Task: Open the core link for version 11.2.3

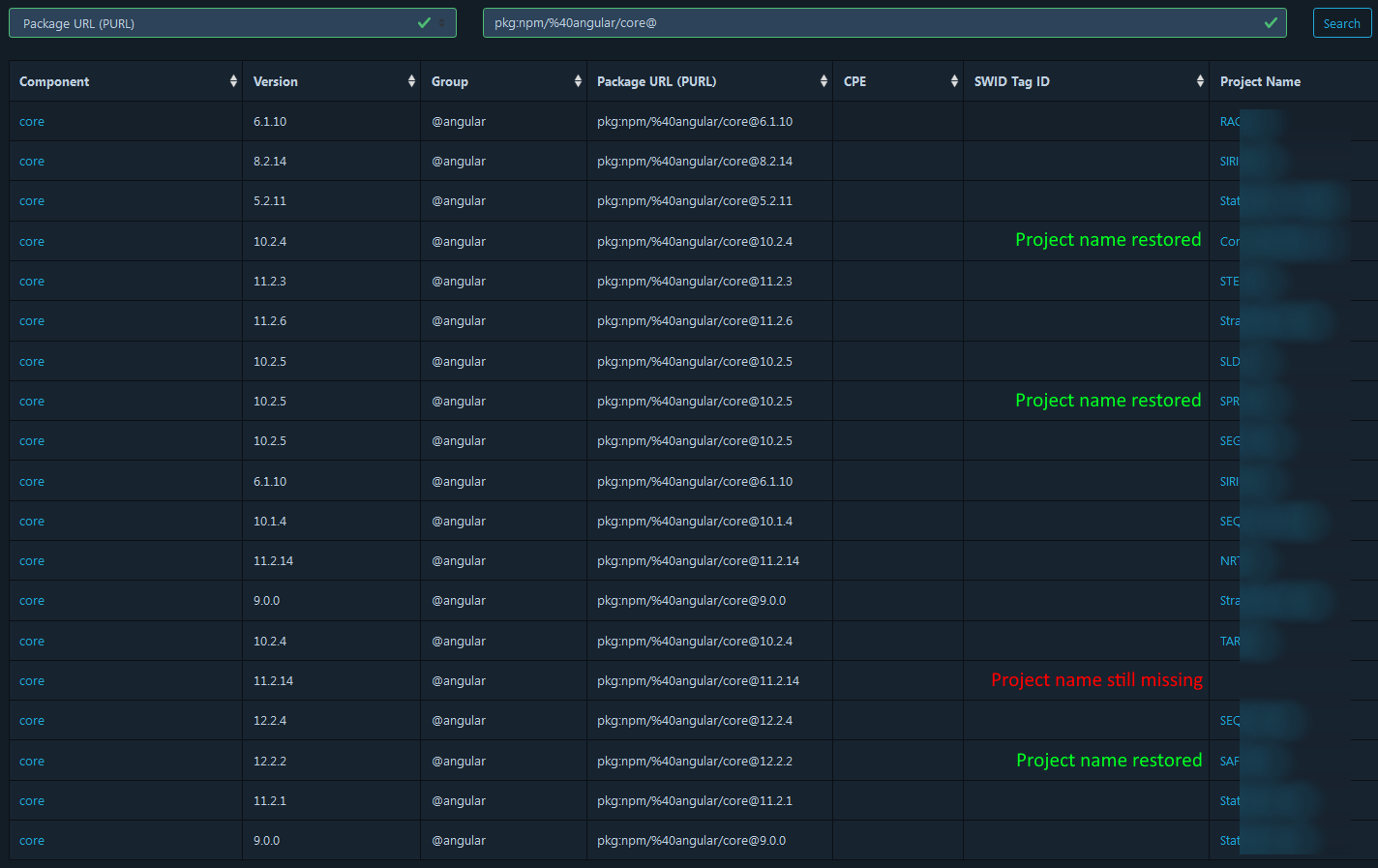Action: tap(31, 281)
